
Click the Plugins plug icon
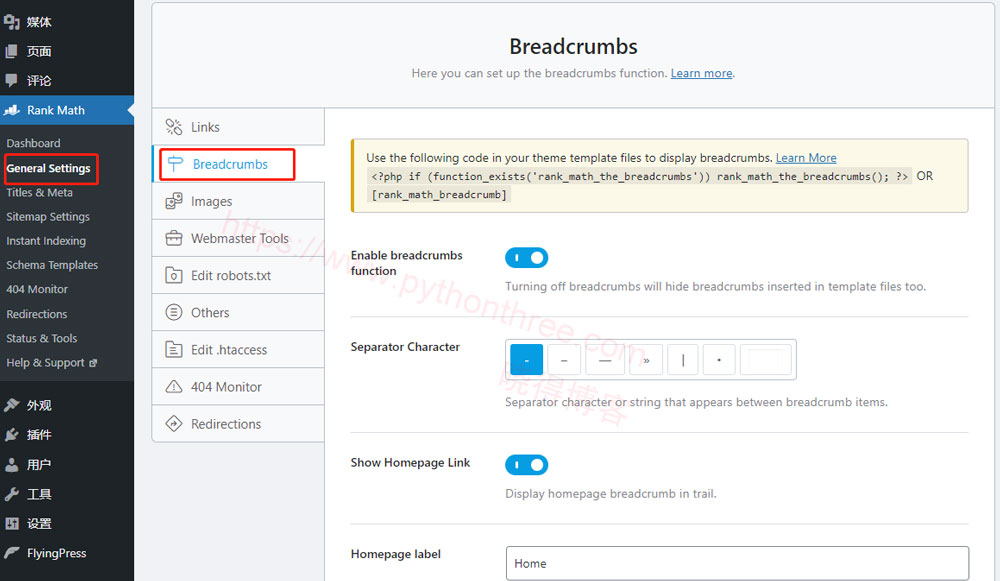(11, 435)
